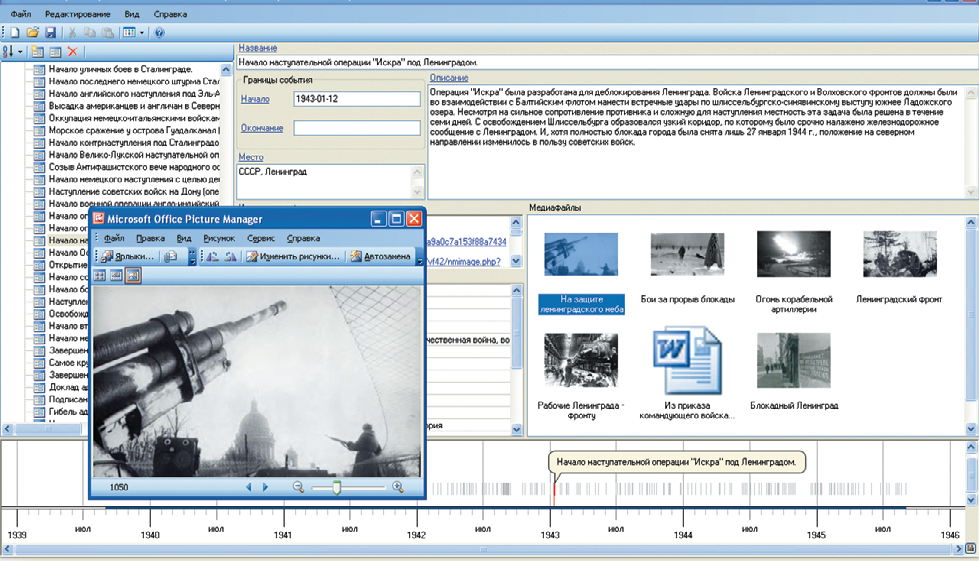
Task: Rotate picture left in Picture Manager
Action: pyautogui.click(x=213, y=257)
